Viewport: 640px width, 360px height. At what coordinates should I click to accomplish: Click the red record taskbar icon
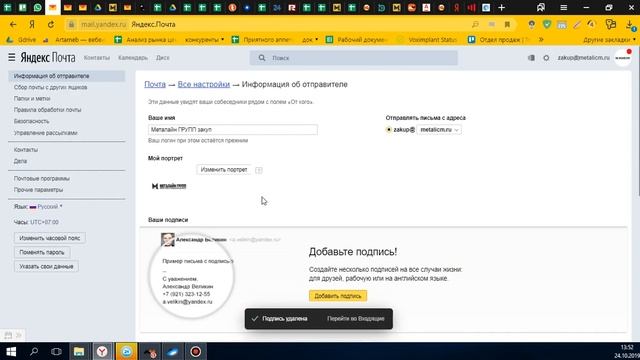pos(196,351)
